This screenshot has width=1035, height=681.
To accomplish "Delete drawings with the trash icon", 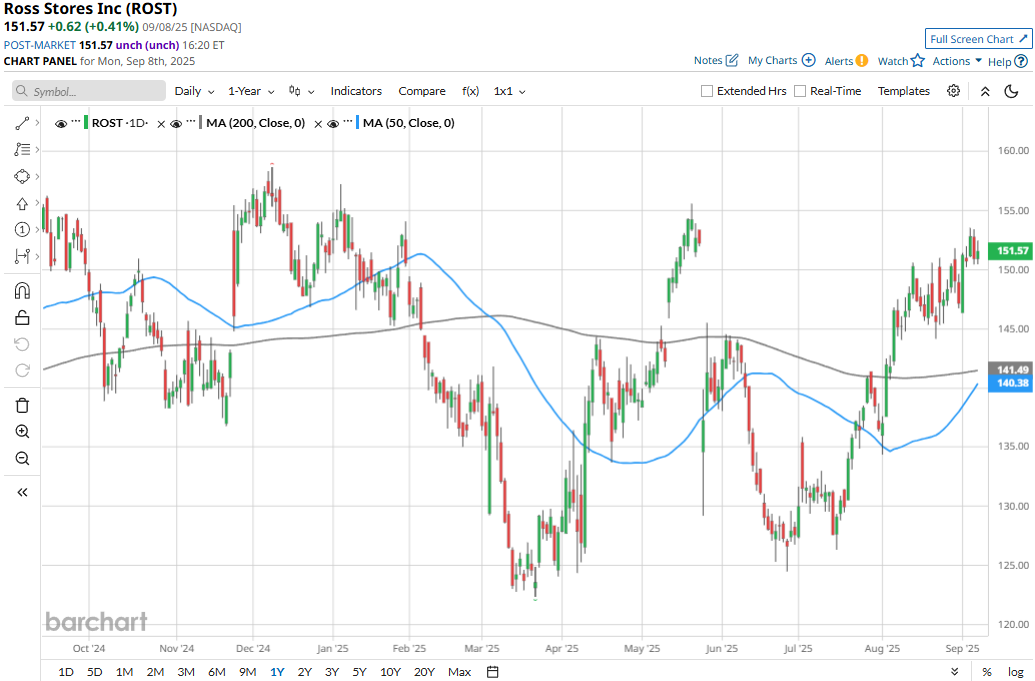I will coord(22,405).
